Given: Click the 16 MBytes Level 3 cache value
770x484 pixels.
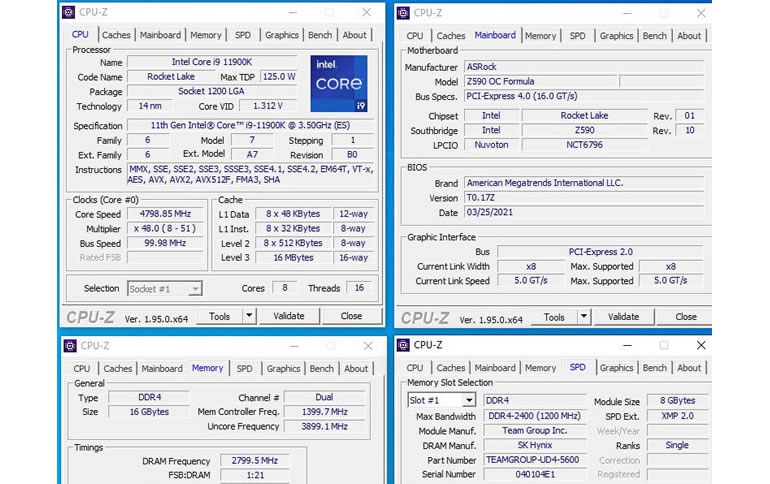Looking at the screenshot, I should 293,258.
